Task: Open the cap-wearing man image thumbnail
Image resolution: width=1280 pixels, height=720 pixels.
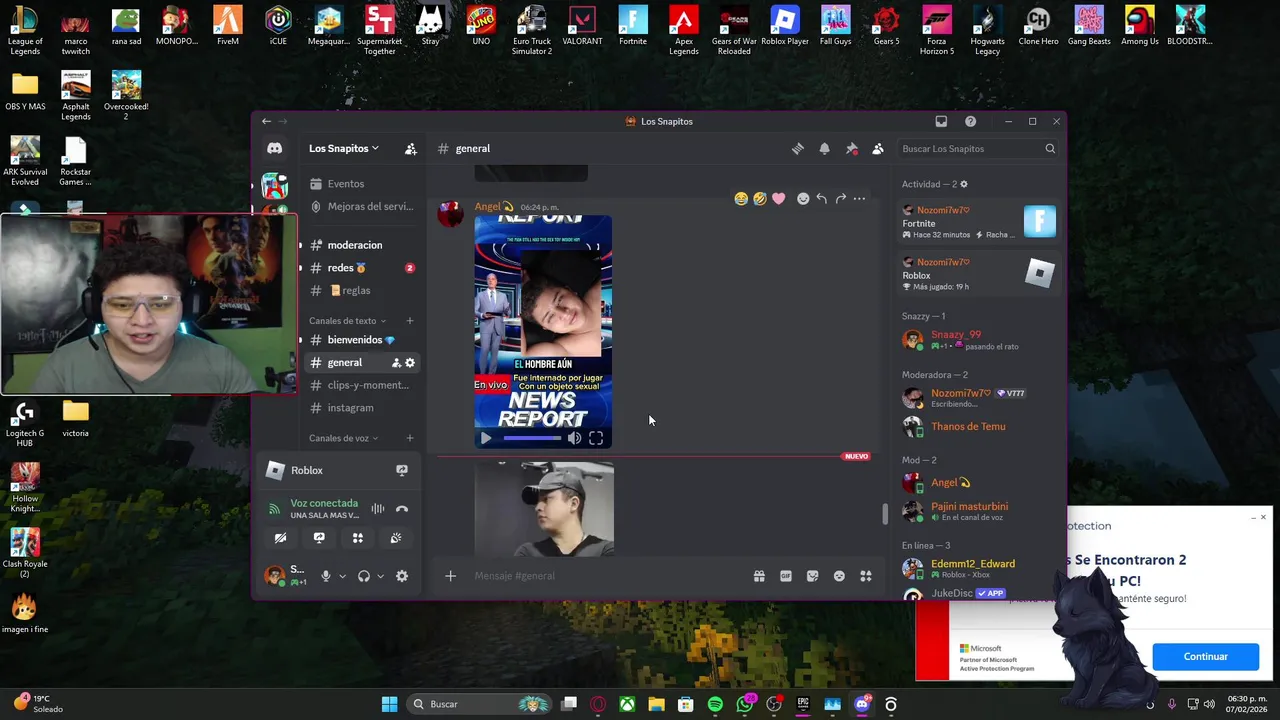Action: click(544, 508)
